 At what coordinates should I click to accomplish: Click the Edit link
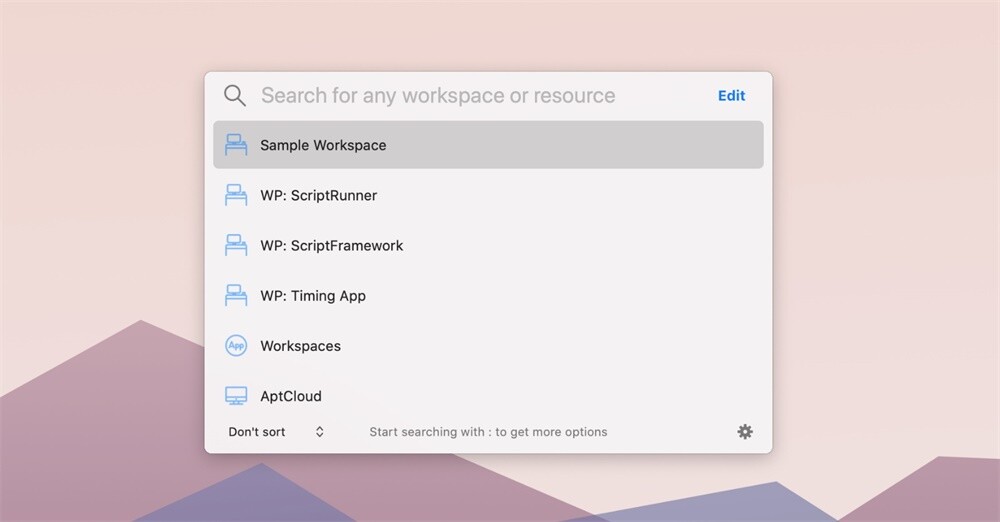pos(732,96)
